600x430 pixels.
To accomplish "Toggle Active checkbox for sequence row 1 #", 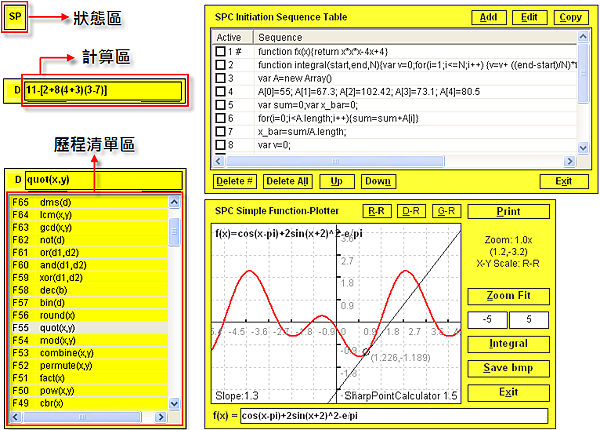I will [x=220, y=51].
